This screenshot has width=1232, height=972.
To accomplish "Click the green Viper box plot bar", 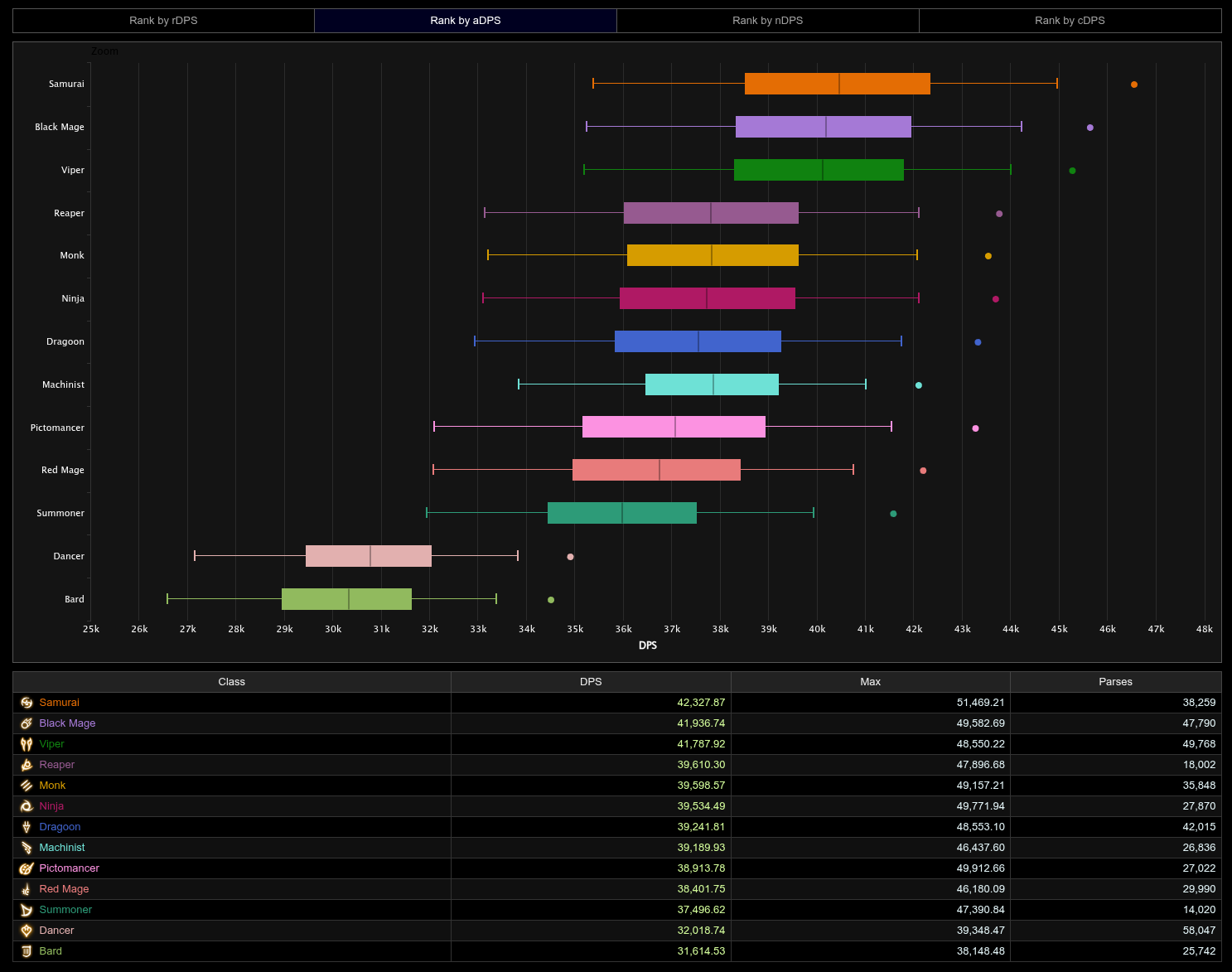I will [x=819, y=170].
